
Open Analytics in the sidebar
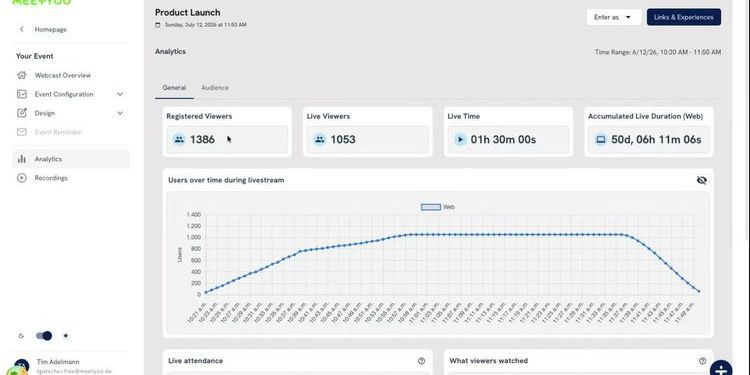click(71, 159)
